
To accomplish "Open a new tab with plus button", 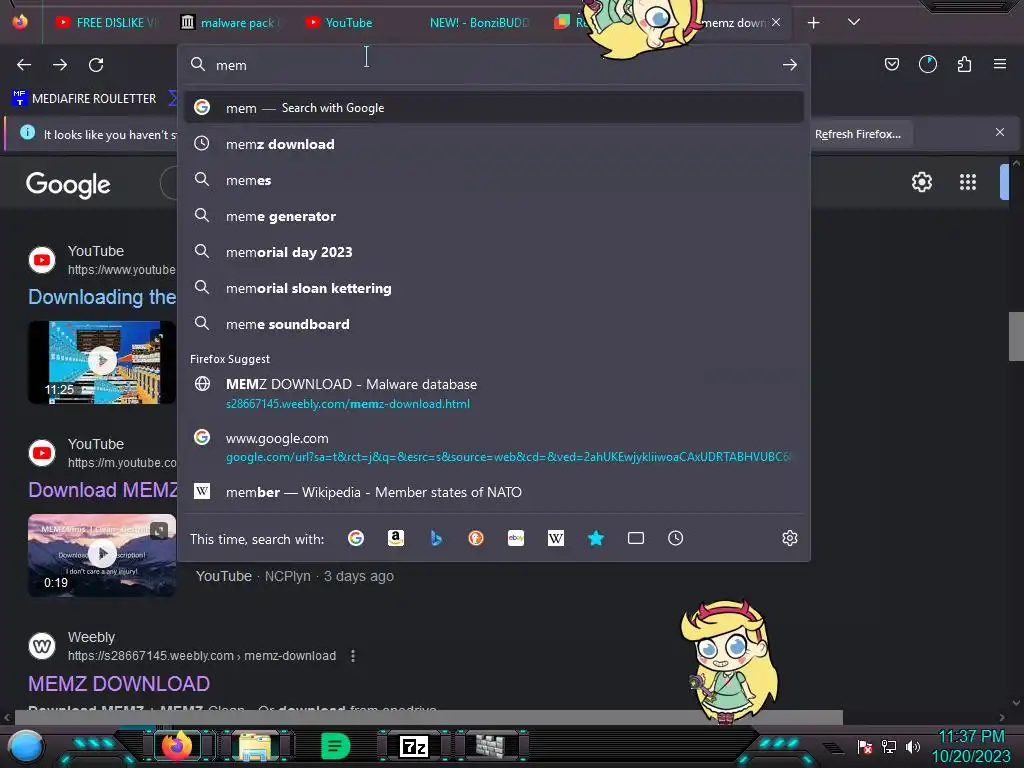I will (x=813, y=23).
